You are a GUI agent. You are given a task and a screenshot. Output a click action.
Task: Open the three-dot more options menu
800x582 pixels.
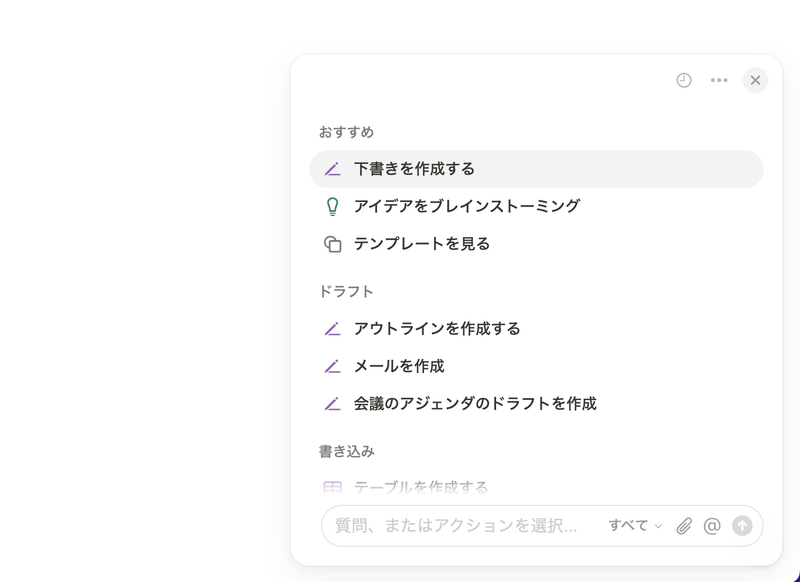pyautogui.click(x=719, y=80)
